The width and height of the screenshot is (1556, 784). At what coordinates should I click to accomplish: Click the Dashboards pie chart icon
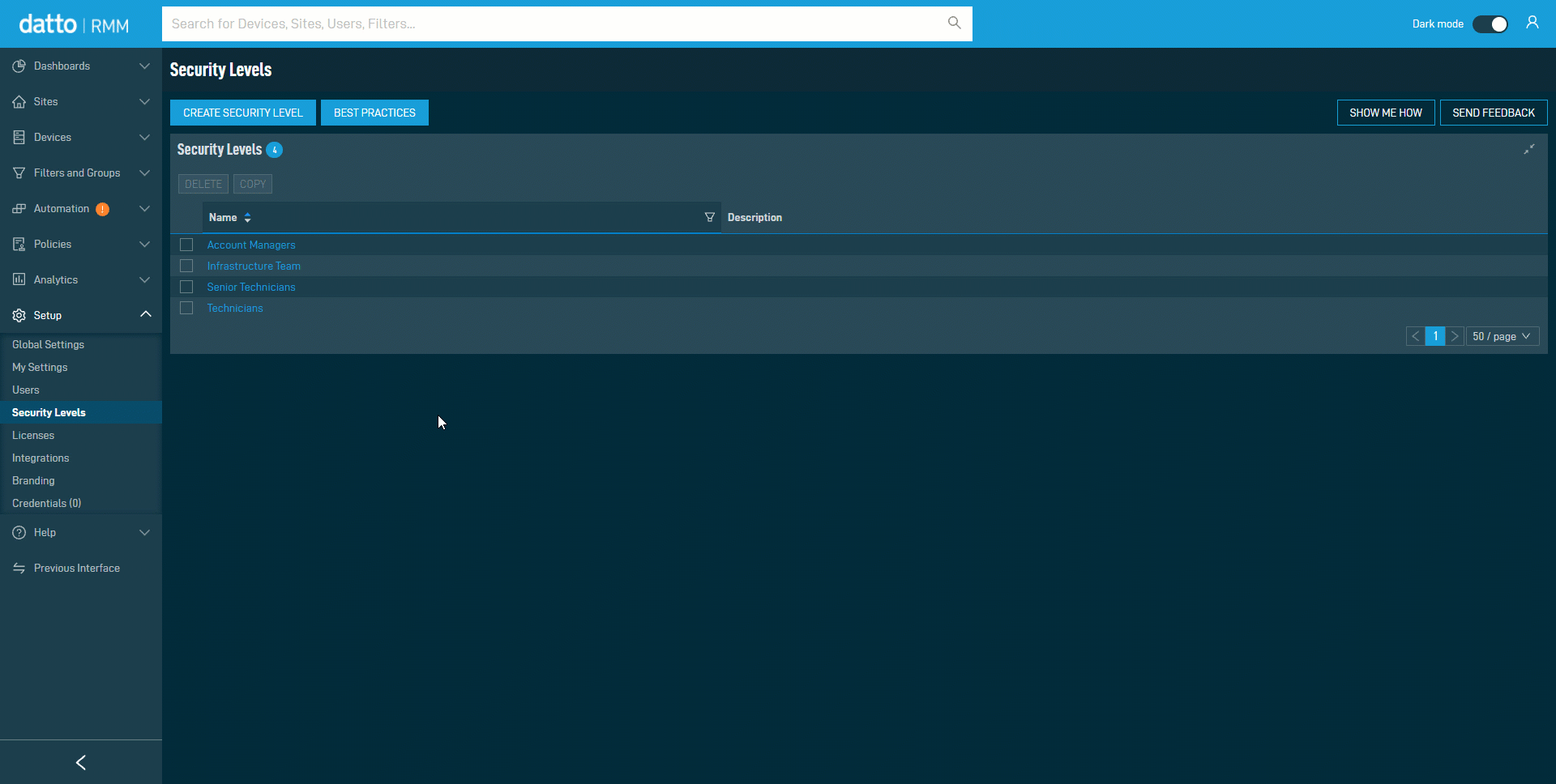click(x=19, y=66)
